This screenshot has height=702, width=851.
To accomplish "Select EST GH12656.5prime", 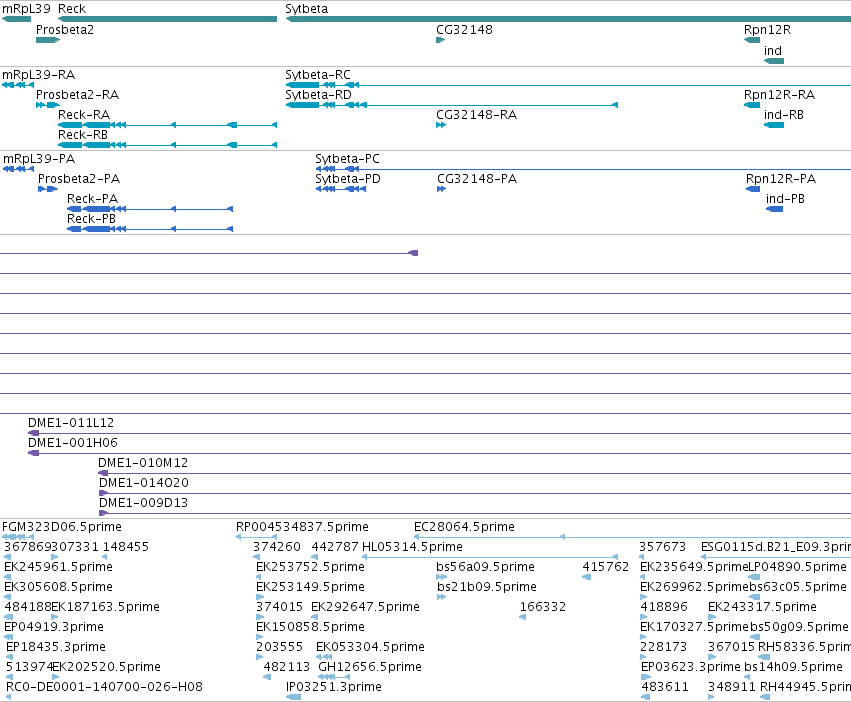I will click(370, 667).
